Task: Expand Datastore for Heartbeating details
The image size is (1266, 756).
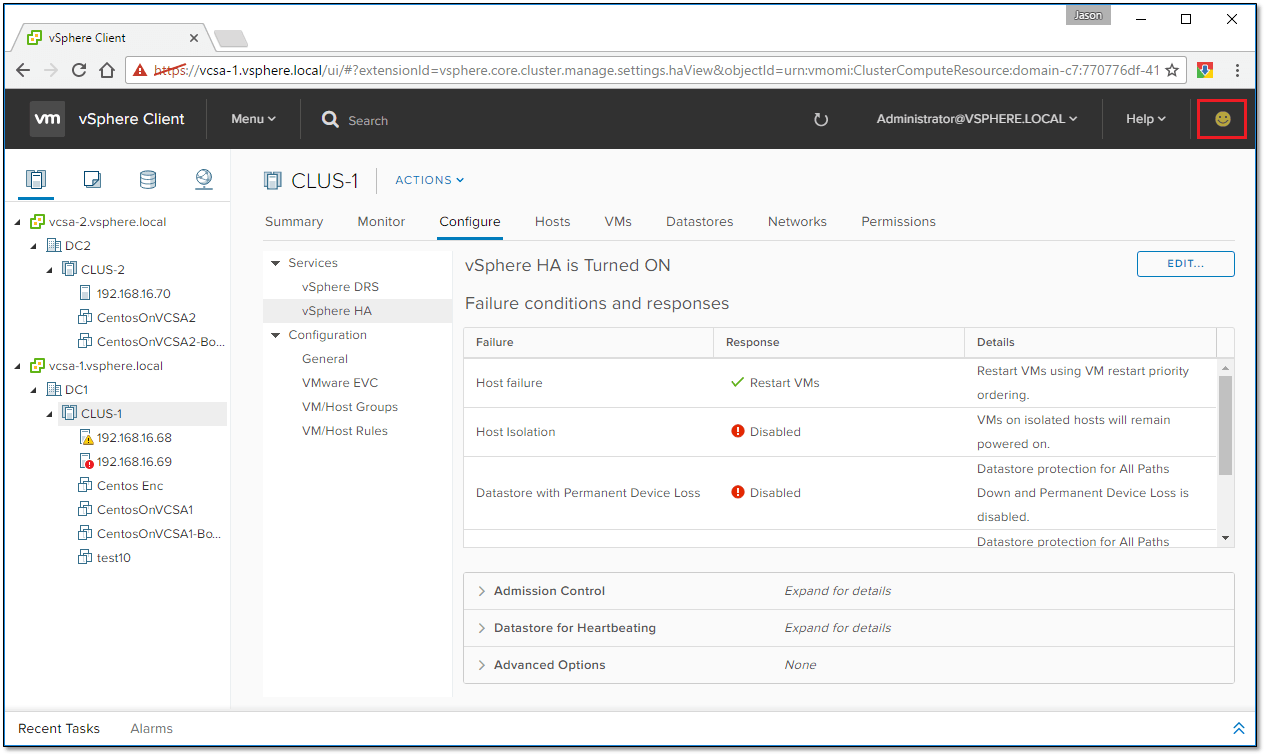Action: 482,628
